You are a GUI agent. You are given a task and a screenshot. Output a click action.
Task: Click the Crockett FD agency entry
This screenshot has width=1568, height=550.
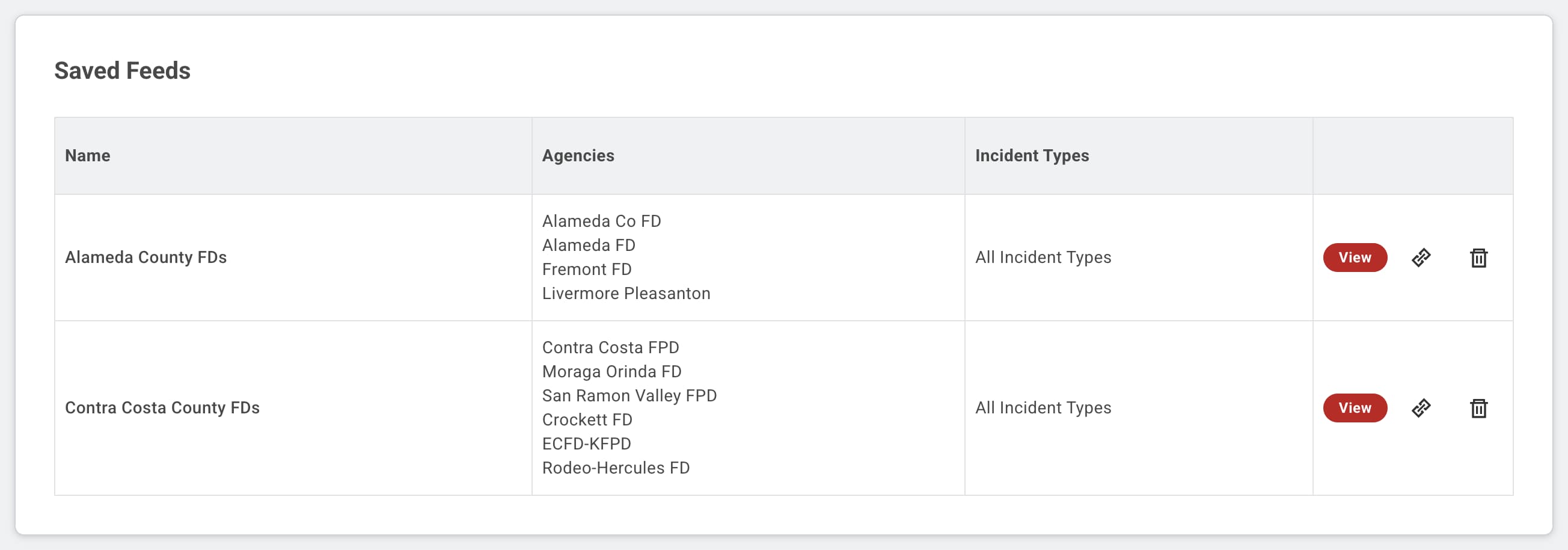(587, 419)
